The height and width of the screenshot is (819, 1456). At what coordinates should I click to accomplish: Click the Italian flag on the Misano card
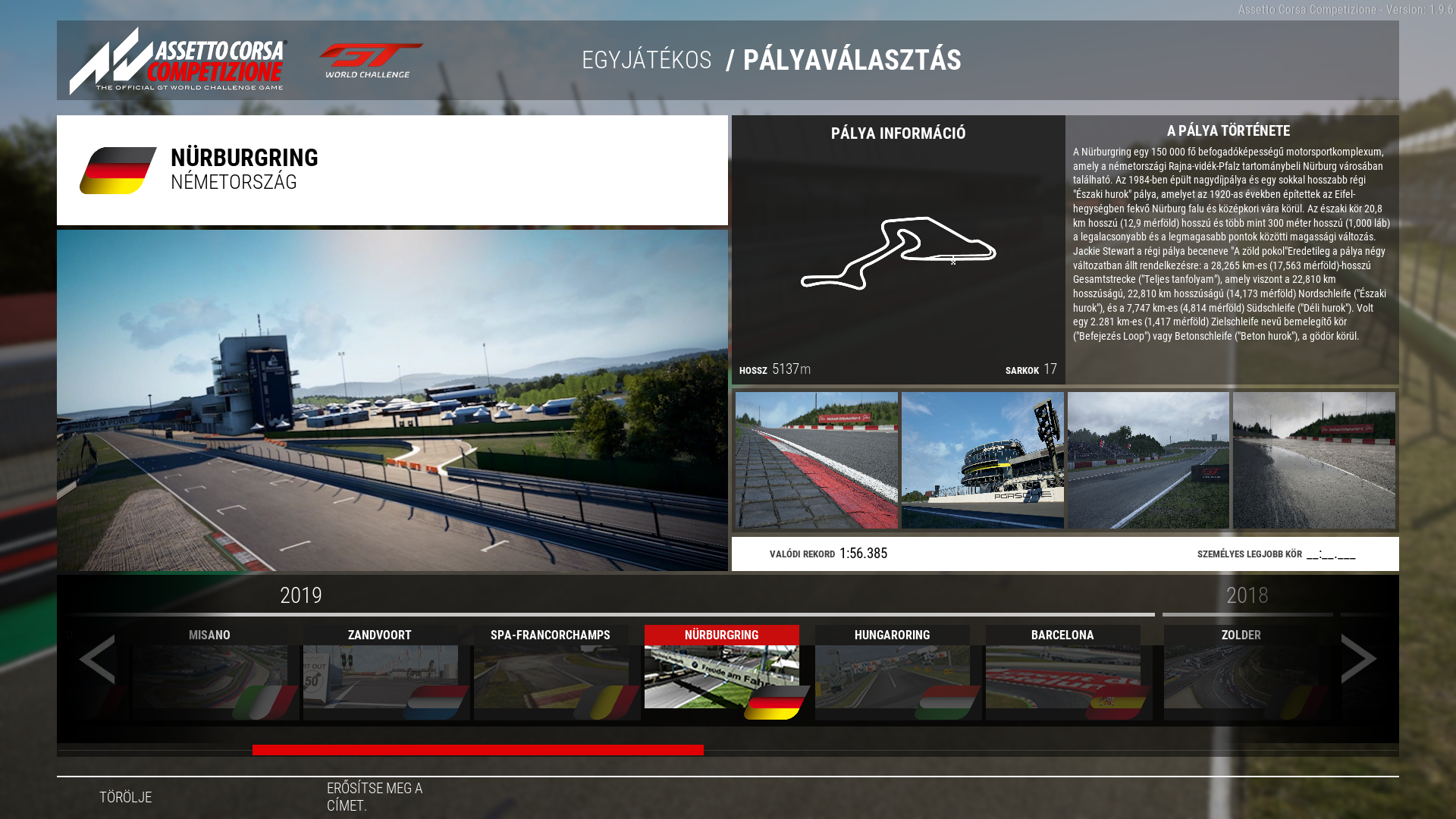(265, 702)
